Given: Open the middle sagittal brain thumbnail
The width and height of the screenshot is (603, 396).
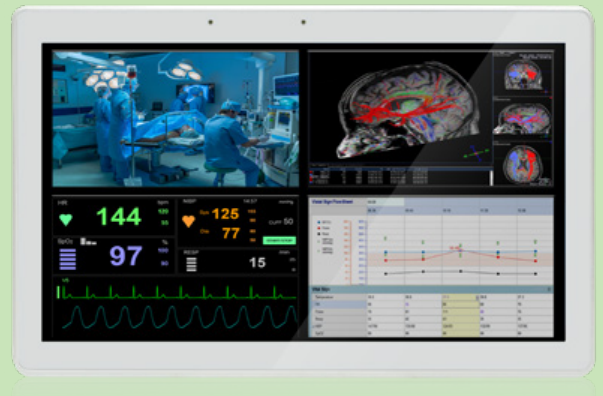Looking at the screenshot, I should point(523,118).
